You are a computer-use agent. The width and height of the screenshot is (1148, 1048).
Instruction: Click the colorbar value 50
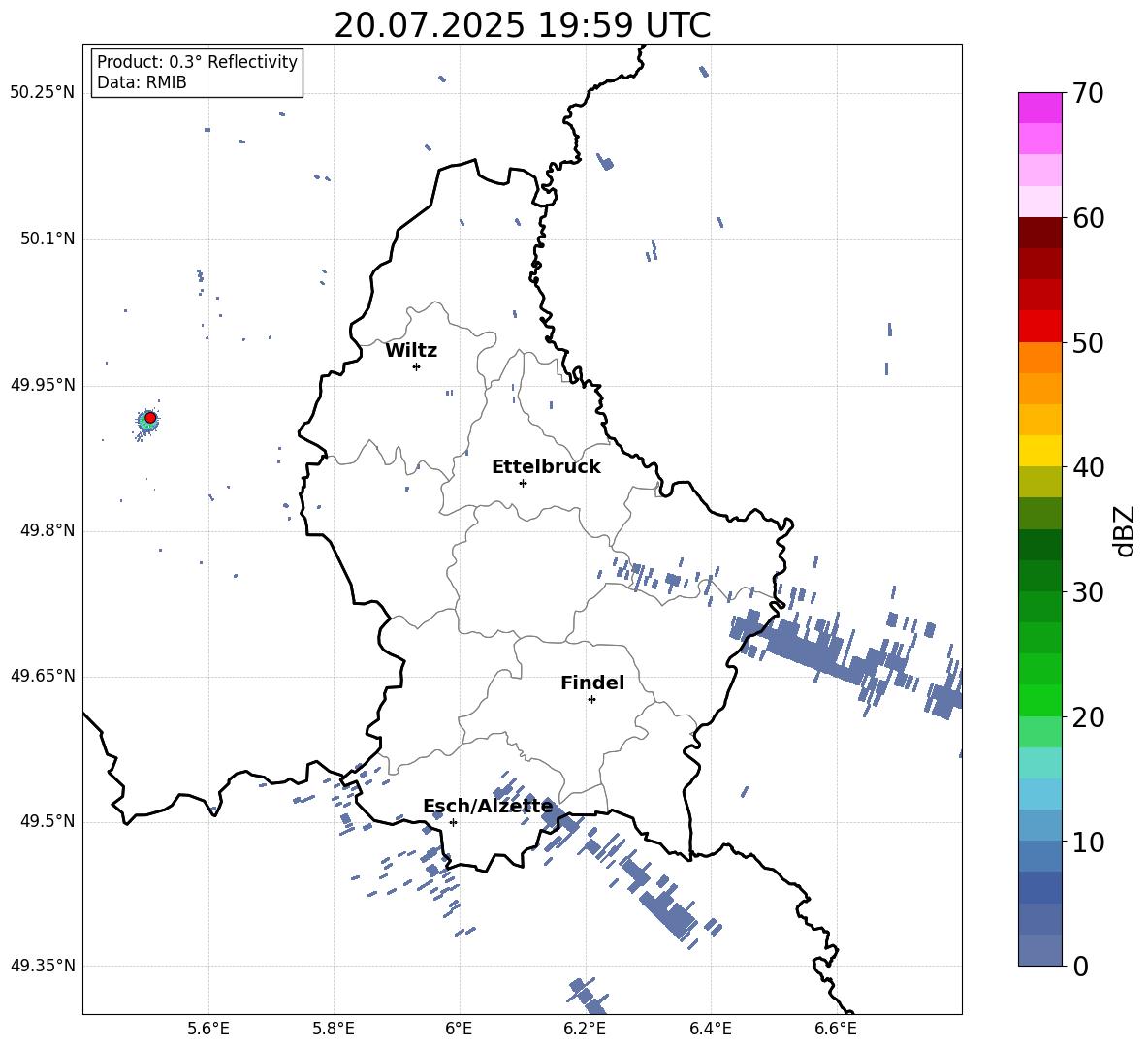pos(1088,342)
